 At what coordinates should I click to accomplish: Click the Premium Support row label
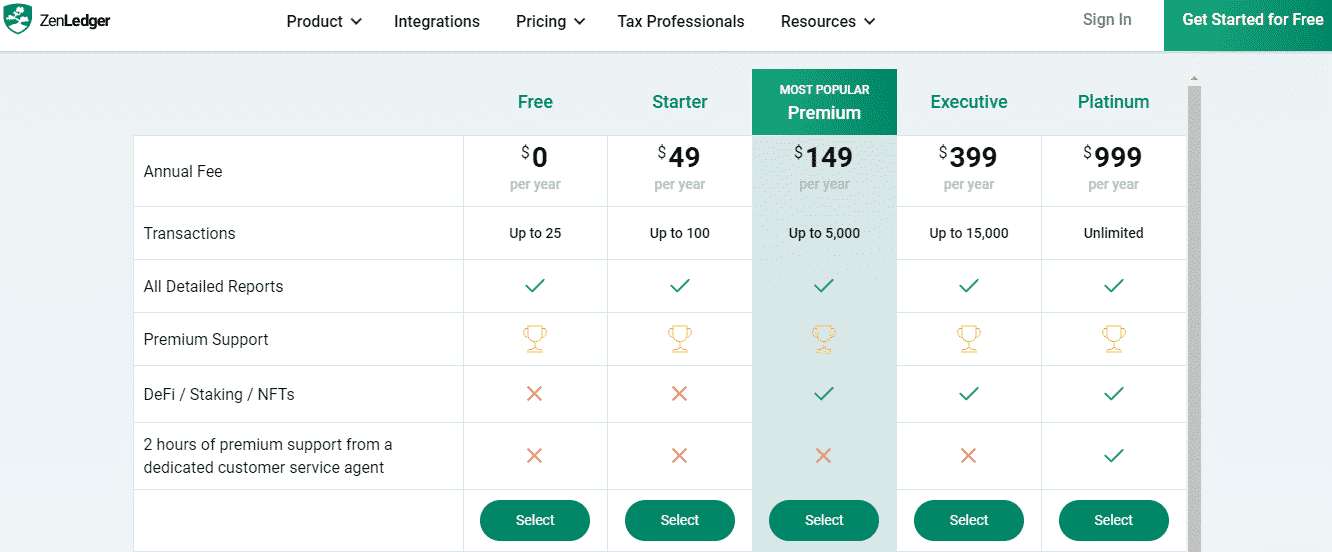206,339
